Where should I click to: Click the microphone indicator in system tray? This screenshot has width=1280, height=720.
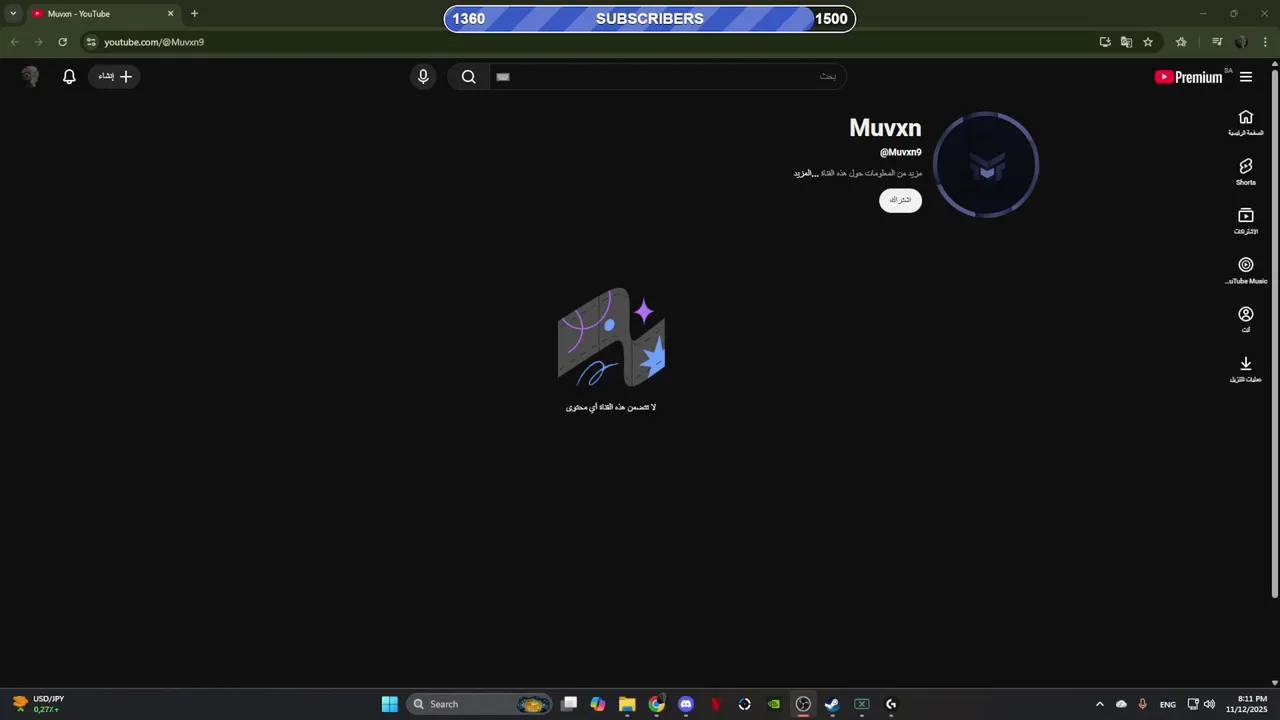pyautogui.click(x=1142, y=704)
